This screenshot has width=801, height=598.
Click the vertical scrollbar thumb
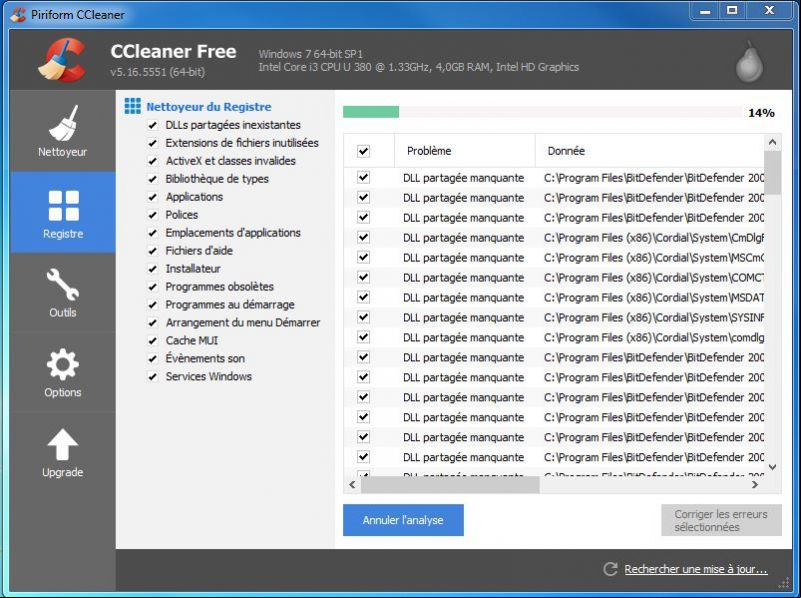[772, 173]
